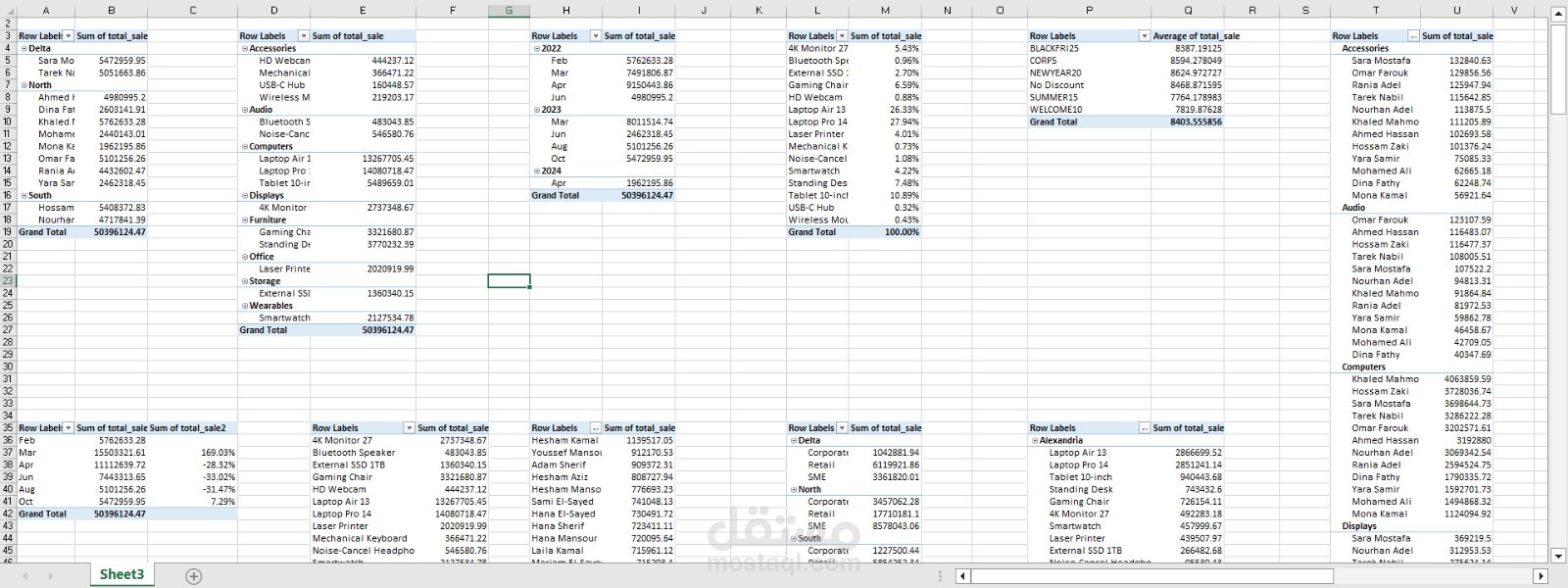Add a new sheet with the plus button

pos(193,576)
